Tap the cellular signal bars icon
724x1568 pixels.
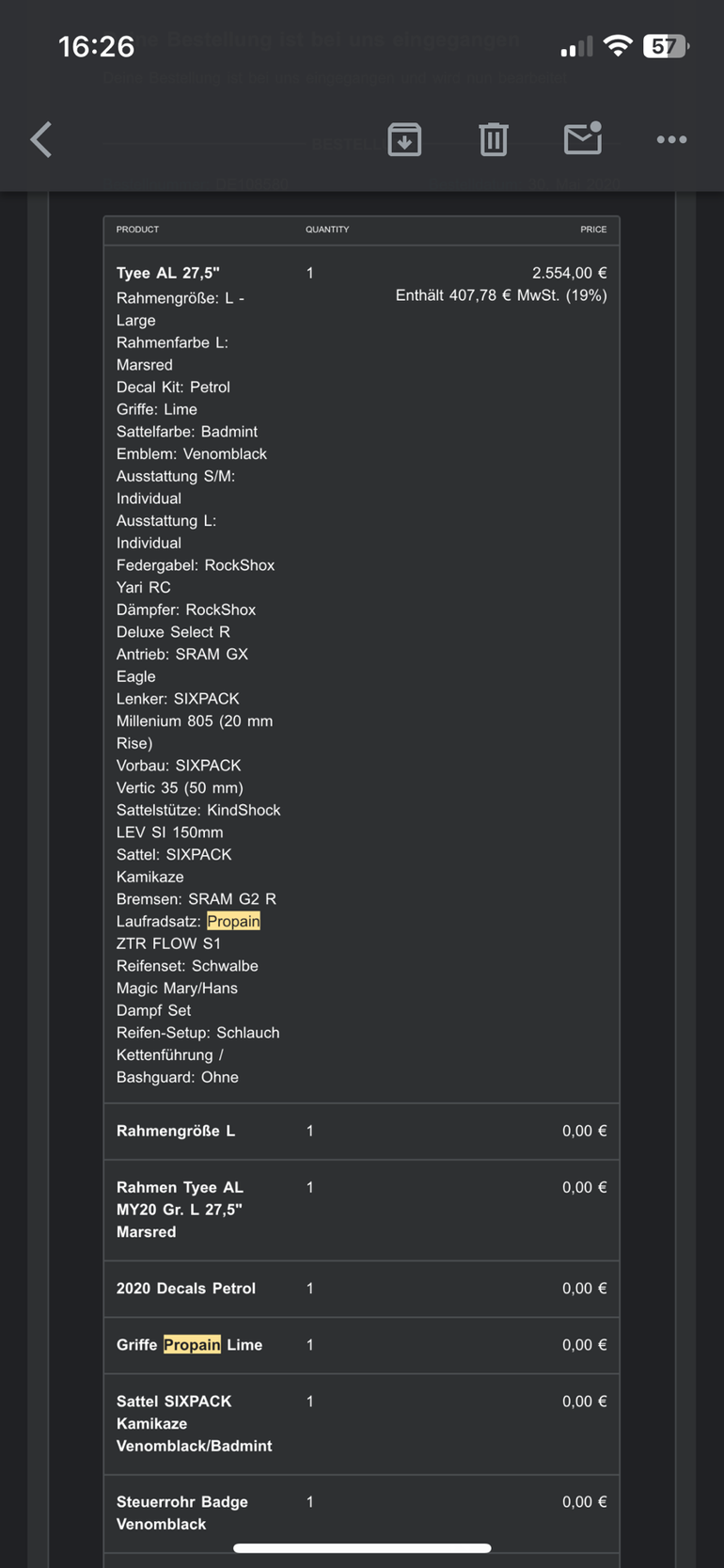(x=576, y=47)
